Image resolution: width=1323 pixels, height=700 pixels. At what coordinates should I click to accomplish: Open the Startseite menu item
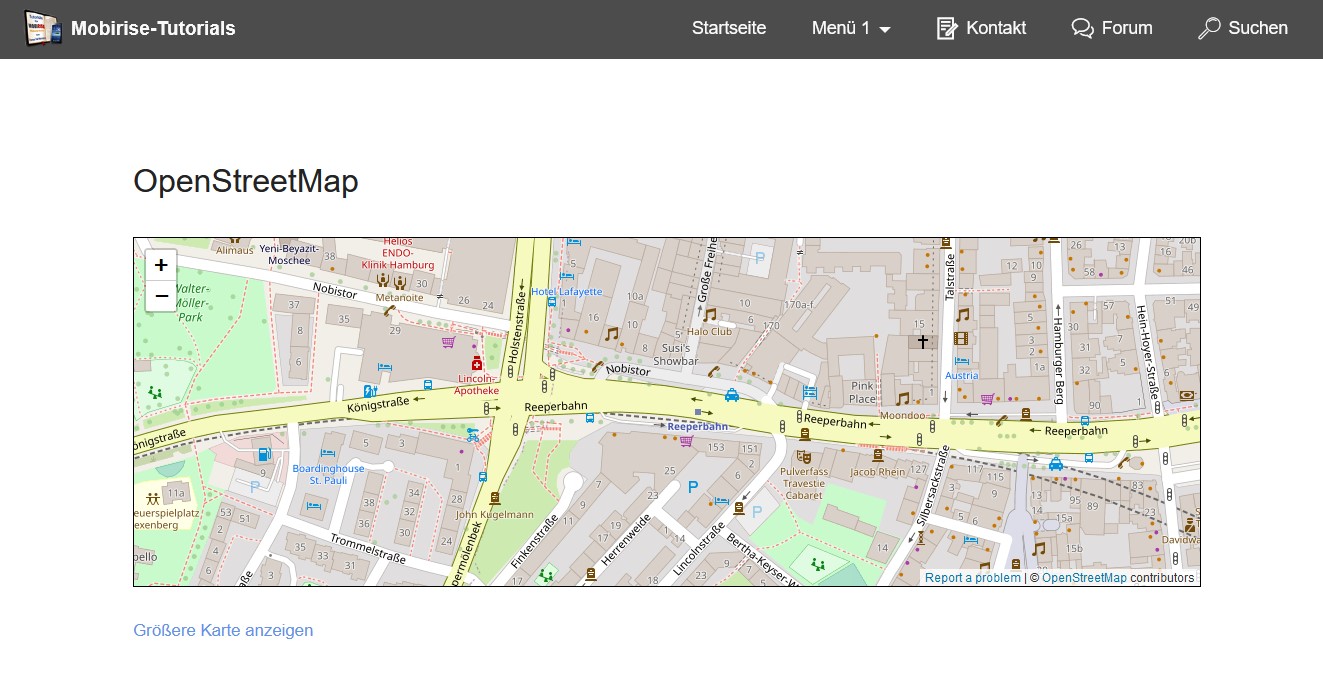(729, 28)
